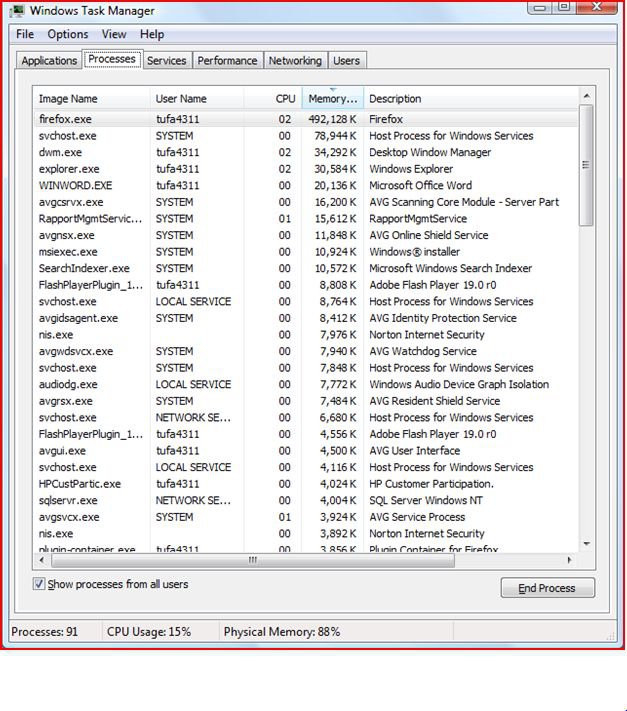Select the explorer.exe process

(306, 169)
